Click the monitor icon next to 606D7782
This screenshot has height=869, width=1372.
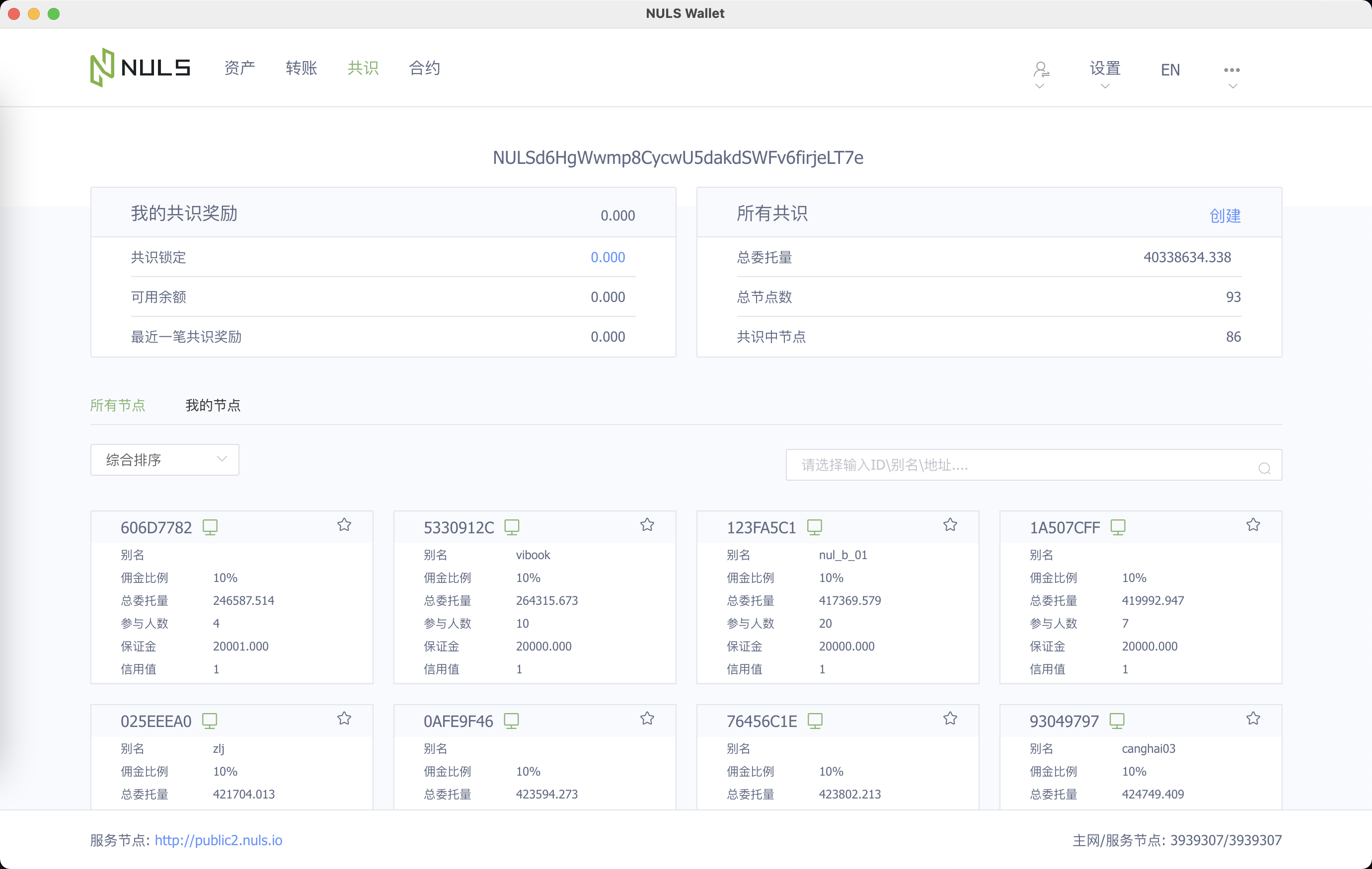coord(210,527)
